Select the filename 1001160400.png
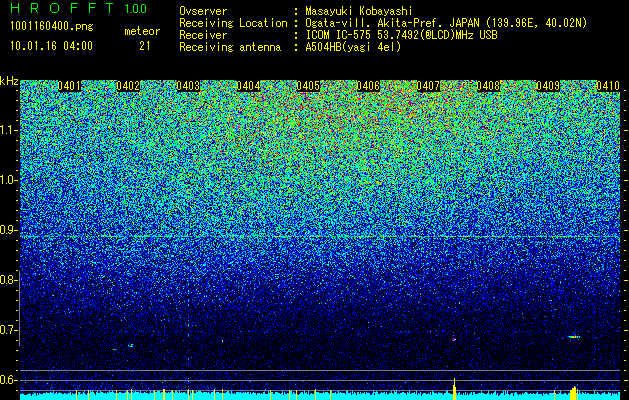Image resolution: width=629 pixels, height=400 pixels. point(52,27)
